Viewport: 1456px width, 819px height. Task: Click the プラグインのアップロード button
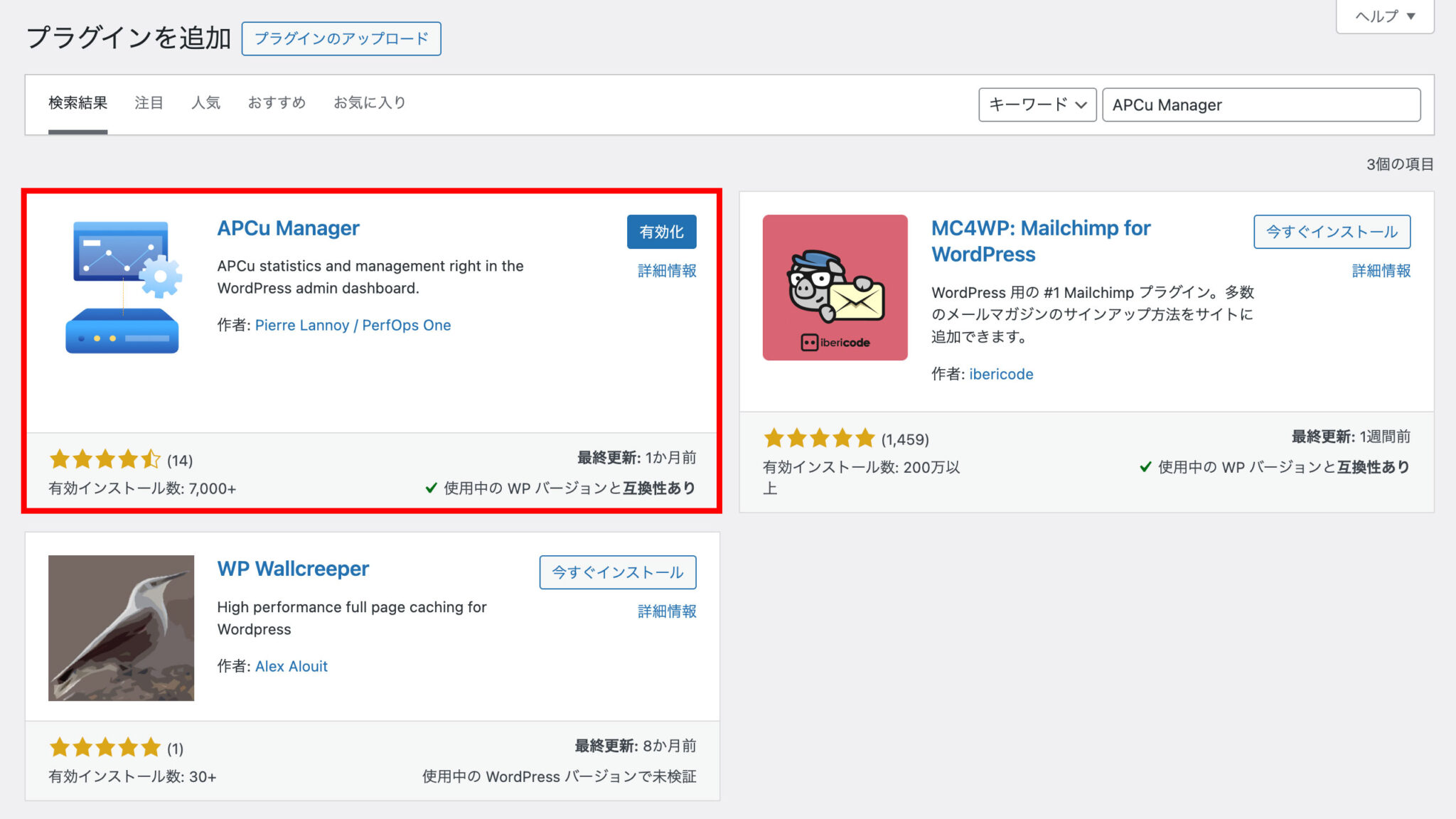pyautogui.click(x=341, y=39)
